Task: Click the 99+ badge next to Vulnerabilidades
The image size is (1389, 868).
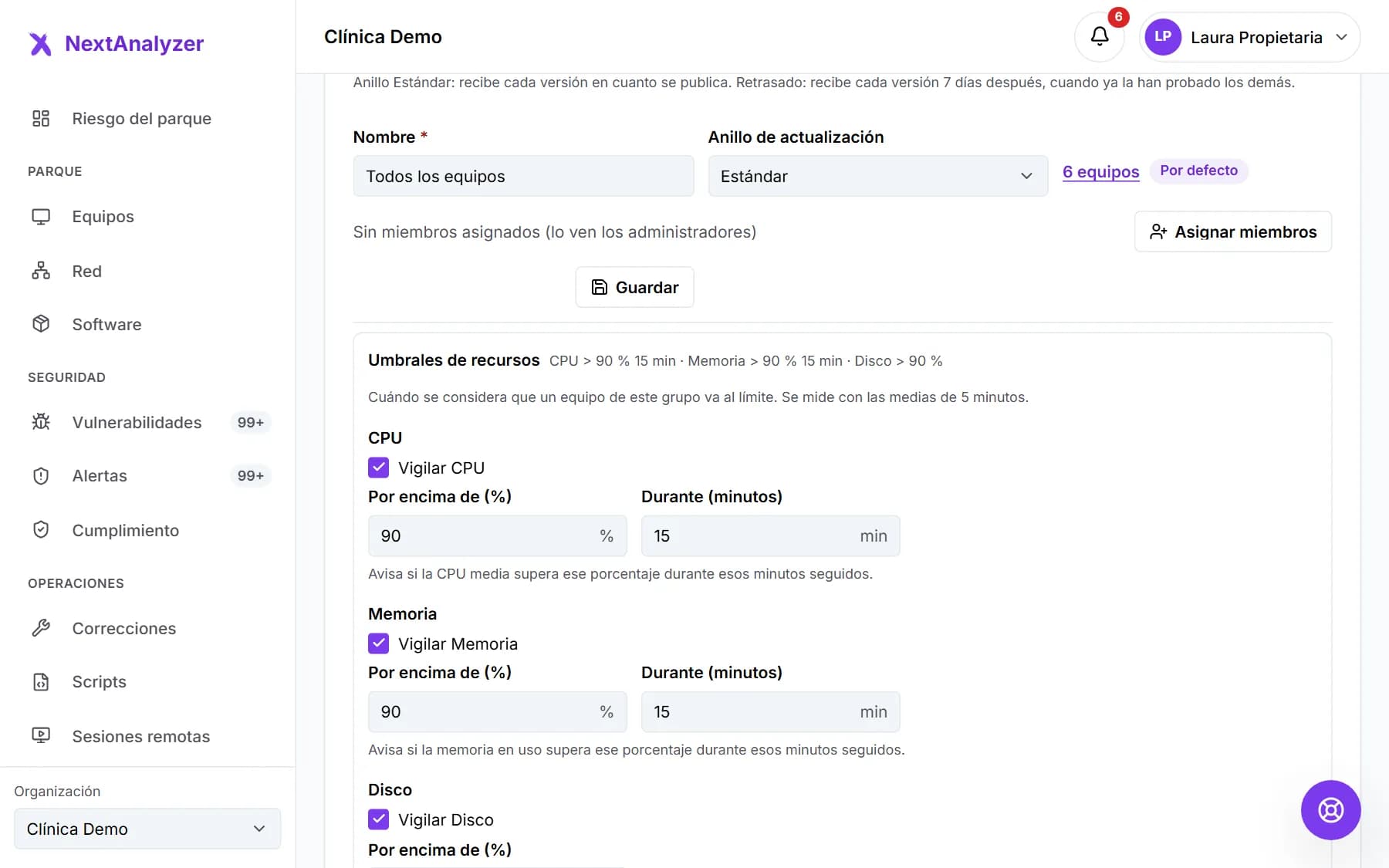Action: tap(250, 422)
